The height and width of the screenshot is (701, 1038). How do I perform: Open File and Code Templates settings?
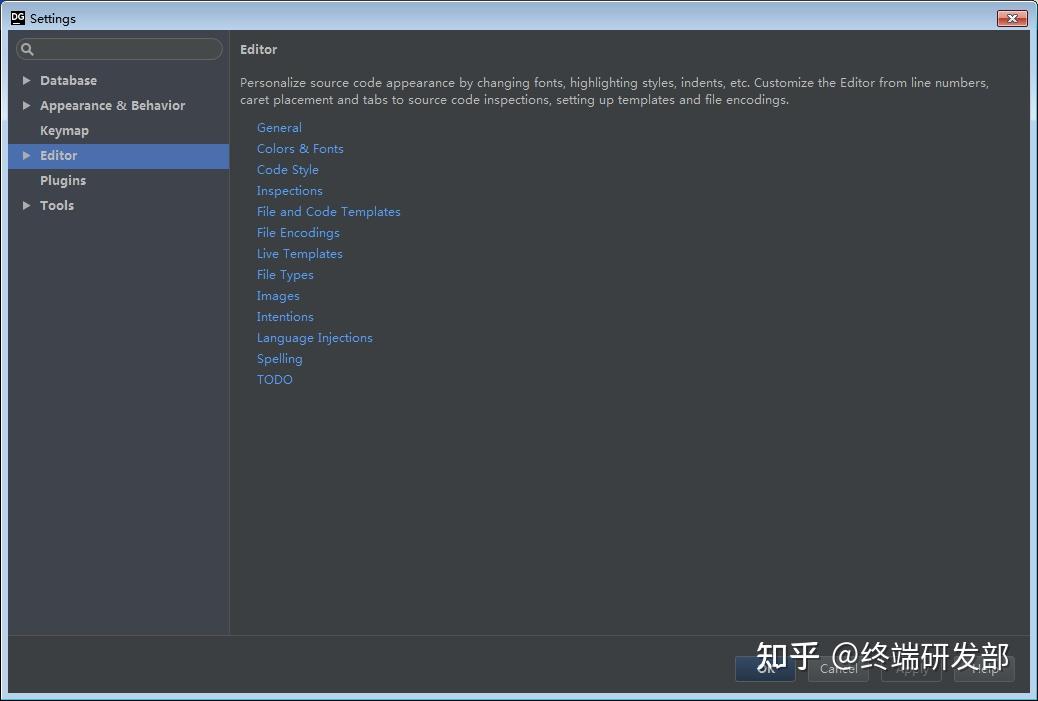329,211
